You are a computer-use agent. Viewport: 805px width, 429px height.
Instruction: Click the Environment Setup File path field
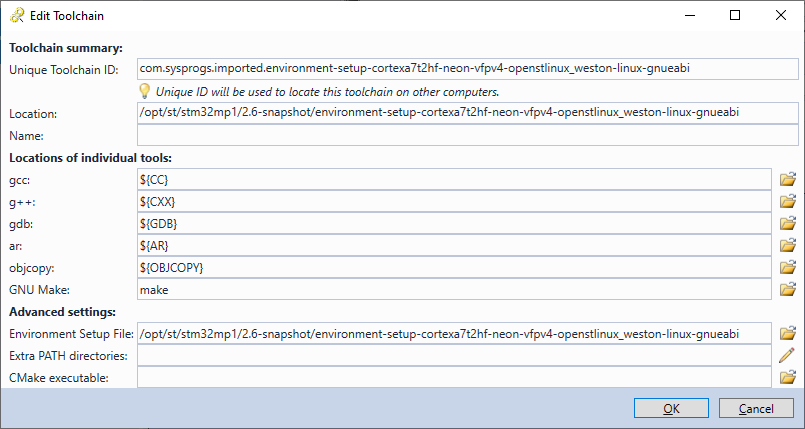(454, 334)
